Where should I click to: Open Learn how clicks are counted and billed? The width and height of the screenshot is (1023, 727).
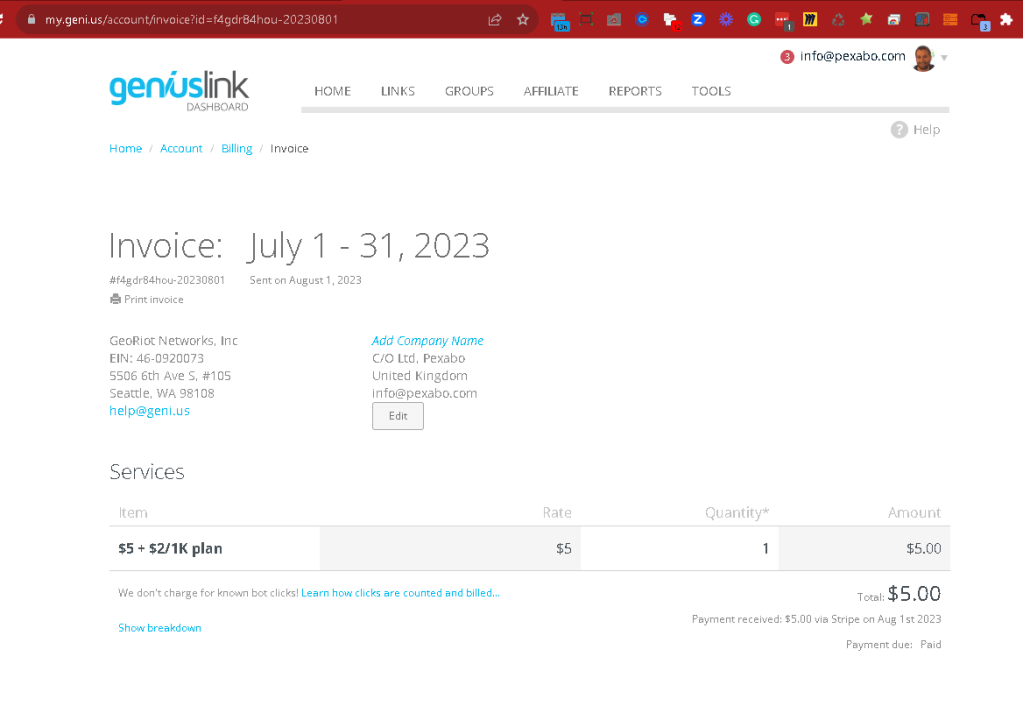coord(401,593)
